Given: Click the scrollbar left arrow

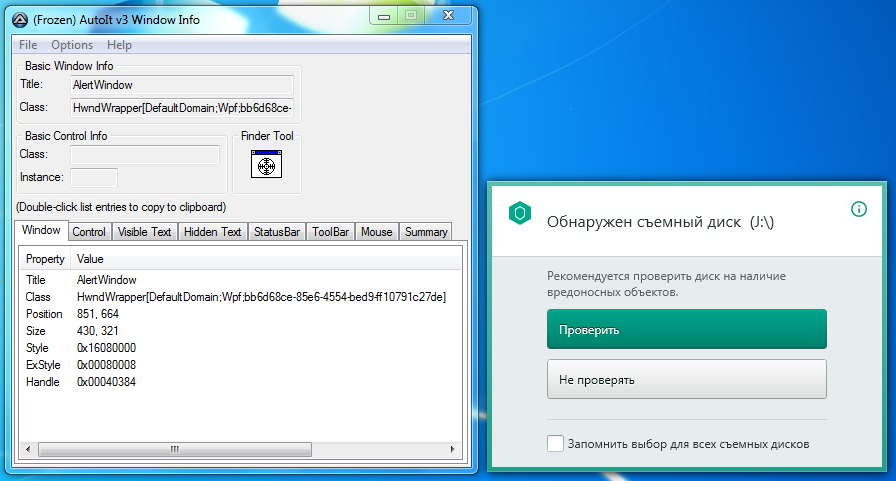Looking at the screenshot, I should tap(28, 449).
